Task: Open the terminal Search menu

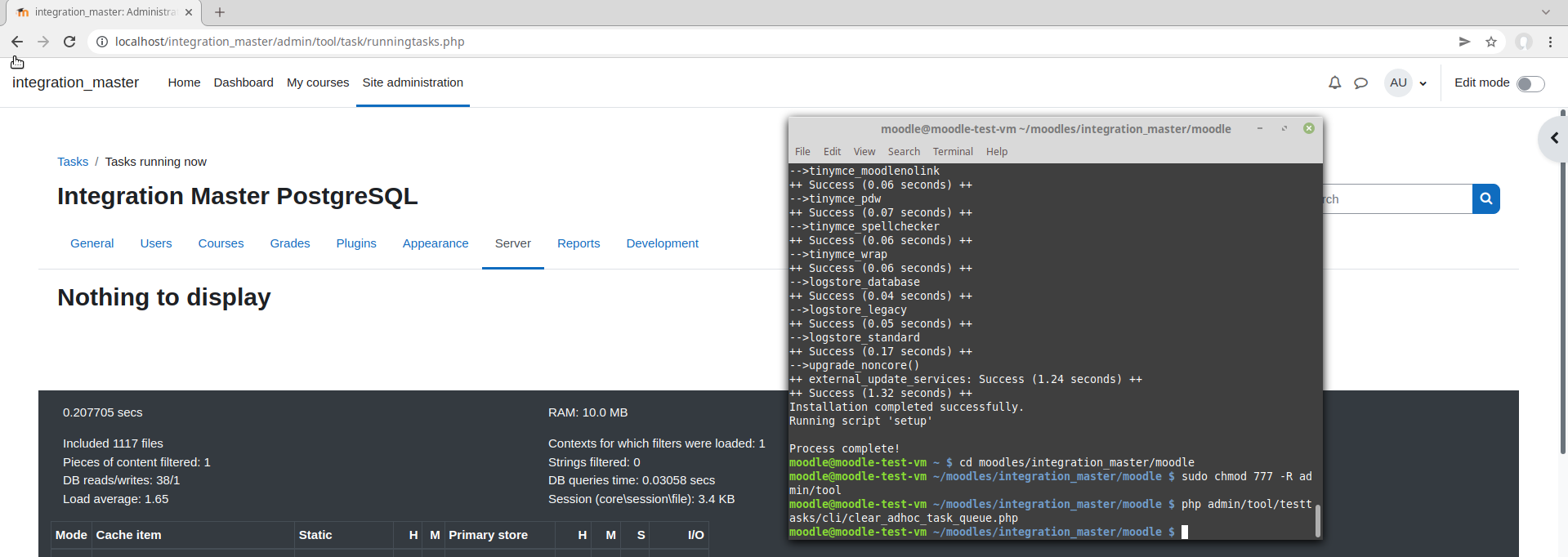Action: coord(904,151)
